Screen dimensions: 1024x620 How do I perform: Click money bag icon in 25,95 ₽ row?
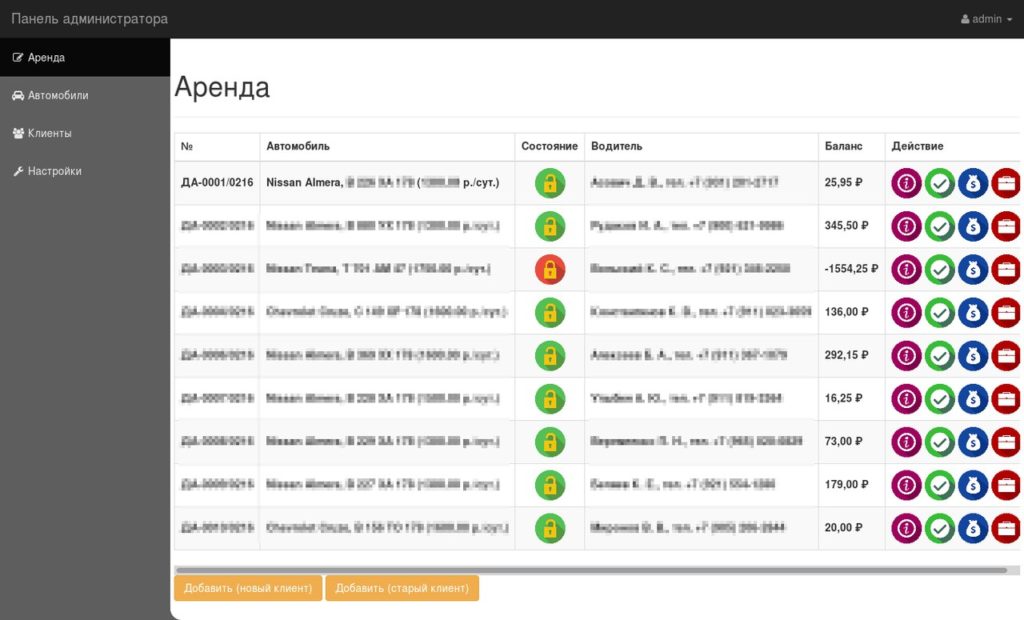click(973, 184)
